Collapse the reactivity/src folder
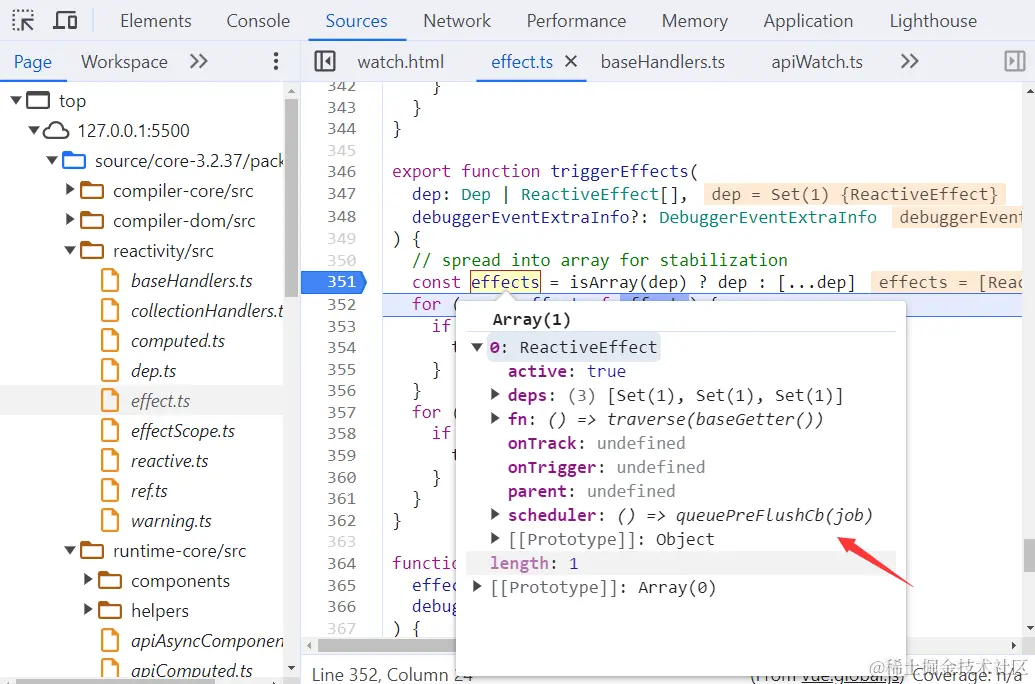This screenshot has width=1035, height=684. [x=70, y=250]
